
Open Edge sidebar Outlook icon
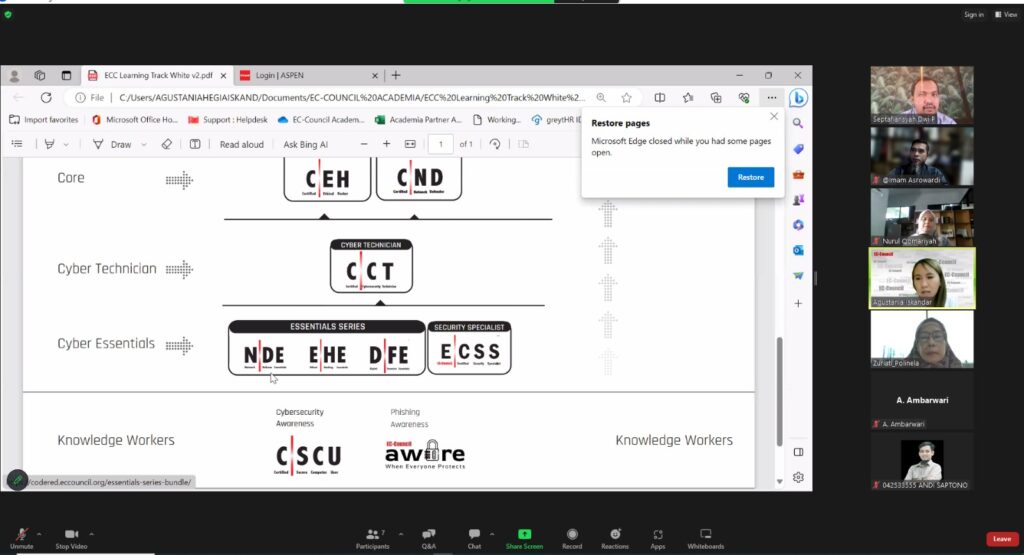(x=798, y=250)
